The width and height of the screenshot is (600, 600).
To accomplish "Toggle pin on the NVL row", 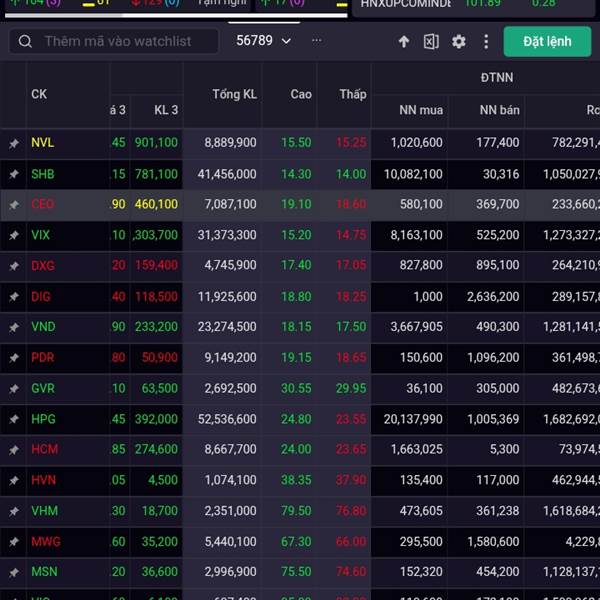I will pos(14,143).
